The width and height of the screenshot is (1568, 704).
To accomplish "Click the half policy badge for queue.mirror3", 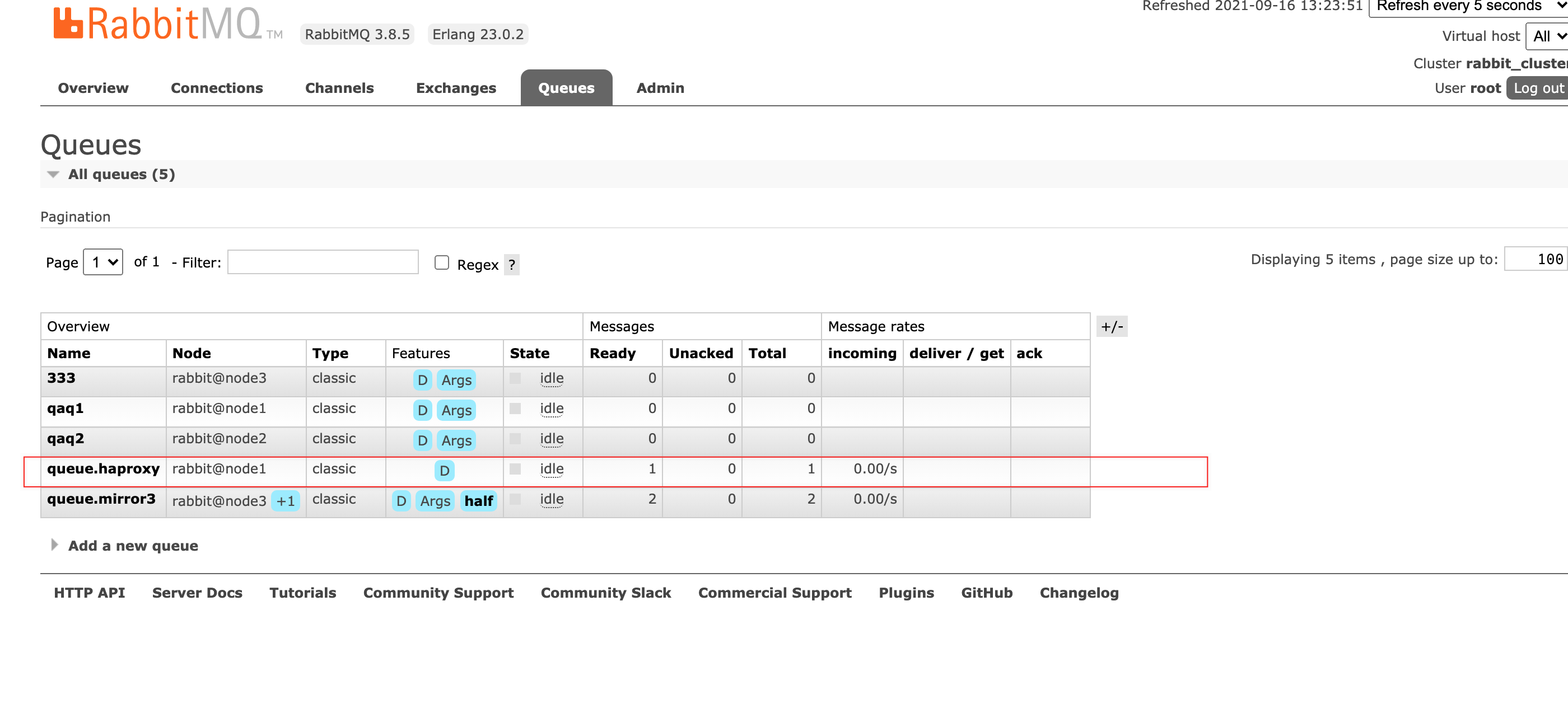I will pyautogui.click(x=479, y=501).
